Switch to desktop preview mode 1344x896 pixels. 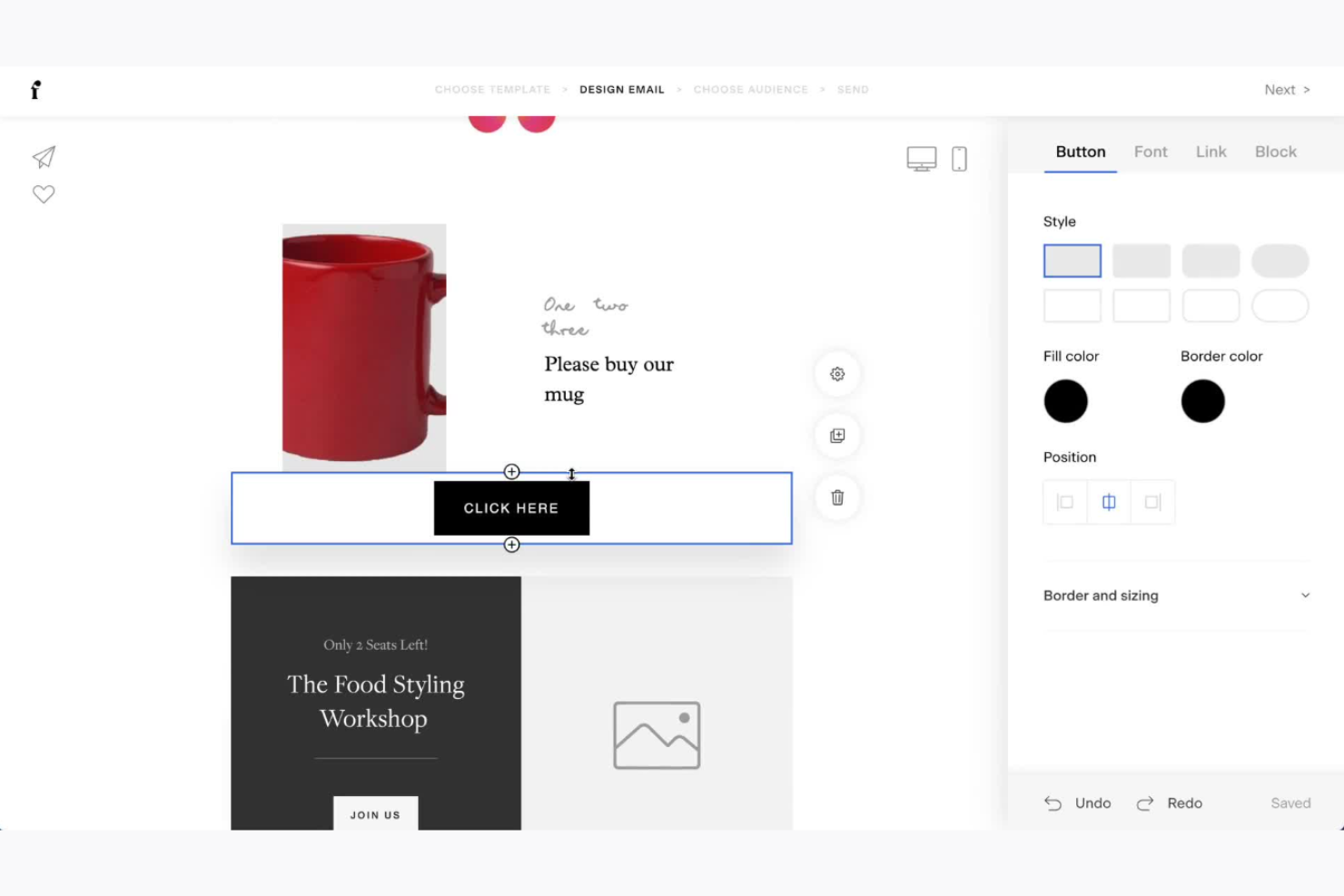[x=921, y=158]
